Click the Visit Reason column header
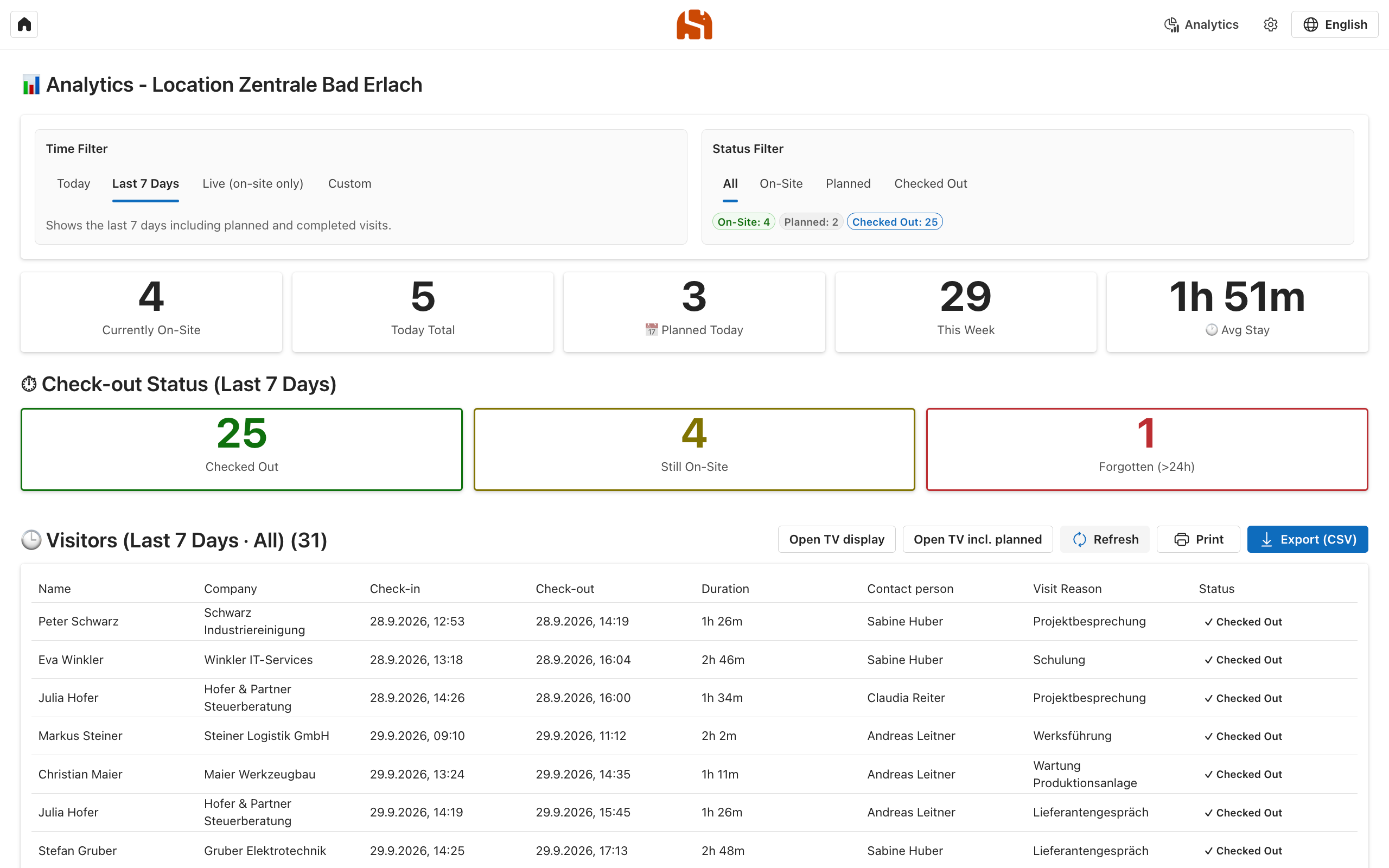1389x868 pixels. 1067,589
